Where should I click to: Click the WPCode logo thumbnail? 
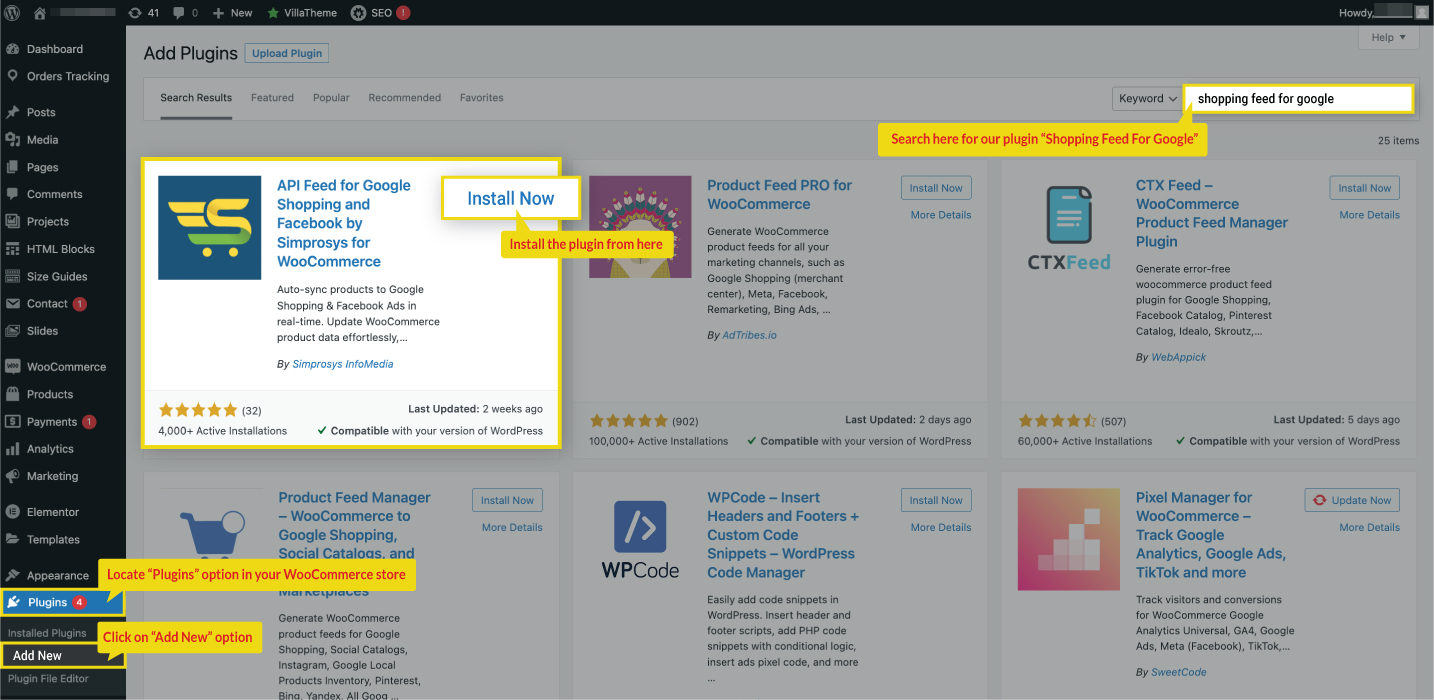[x=640, y=540]
